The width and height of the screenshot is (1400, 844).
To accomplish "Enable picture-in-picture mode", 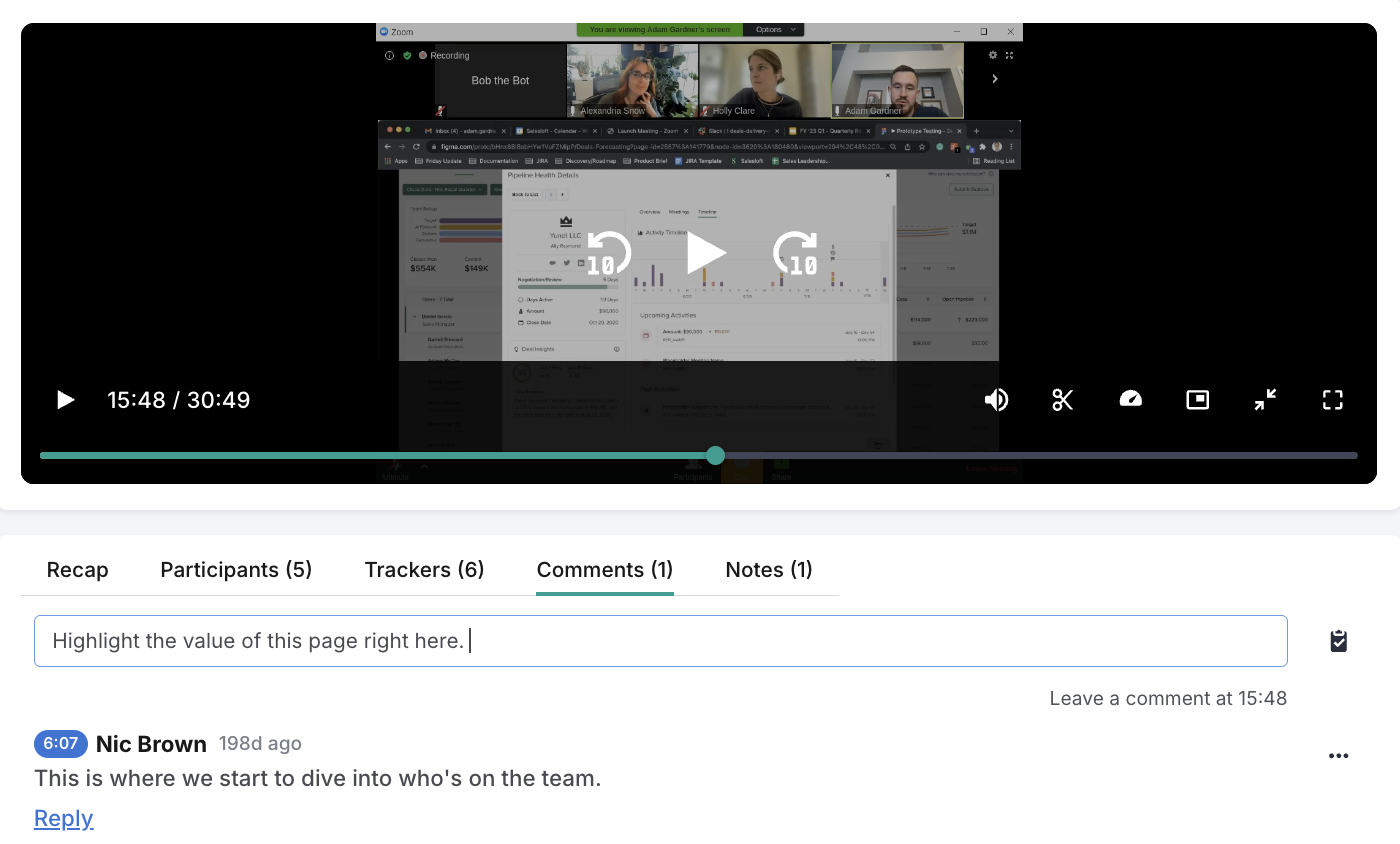I will pyautogui.click(x=1197, y=400).
